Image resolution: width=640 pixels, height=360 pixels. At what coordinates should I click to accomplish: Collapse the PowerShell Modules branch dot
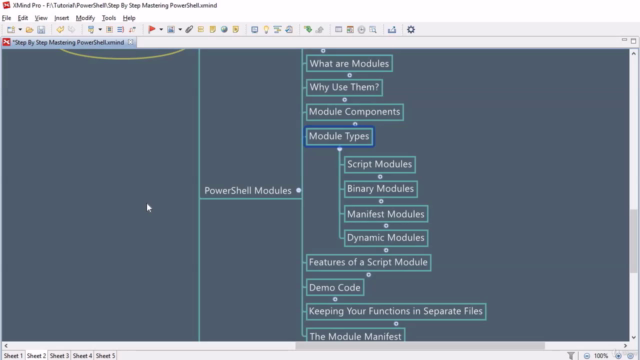[x=298, y=190]
